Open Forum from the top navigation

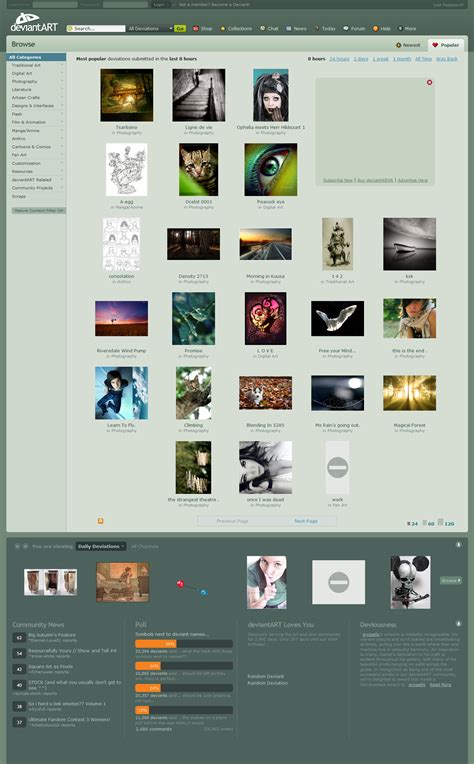pyautogui.click(x=354, y=29)
